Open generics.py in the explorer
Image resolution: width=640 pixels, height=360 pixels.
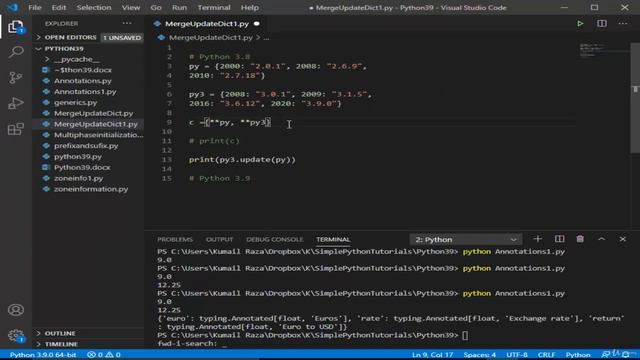[76, 102]
